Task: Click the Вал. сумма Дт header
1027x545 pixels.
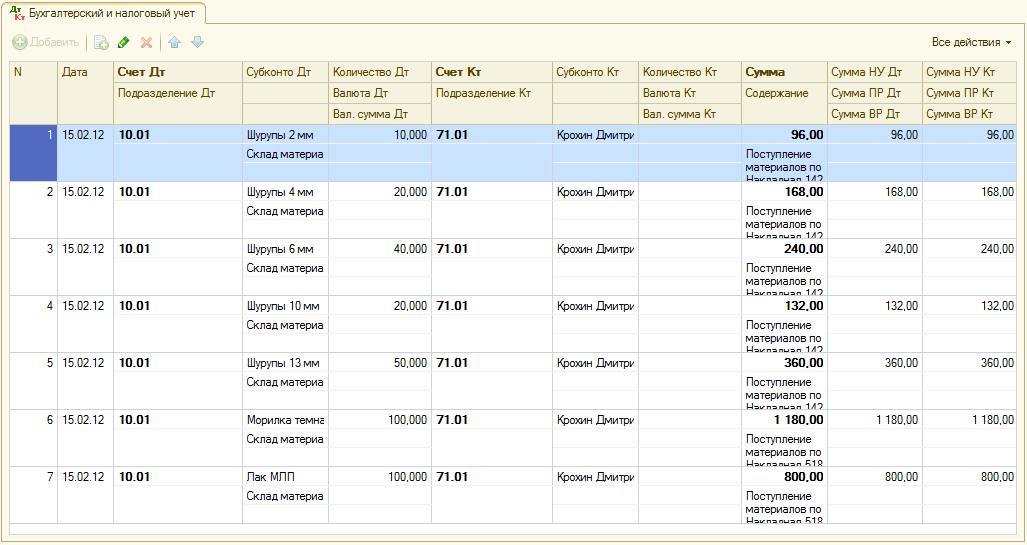Action: [x=380, y=114]
